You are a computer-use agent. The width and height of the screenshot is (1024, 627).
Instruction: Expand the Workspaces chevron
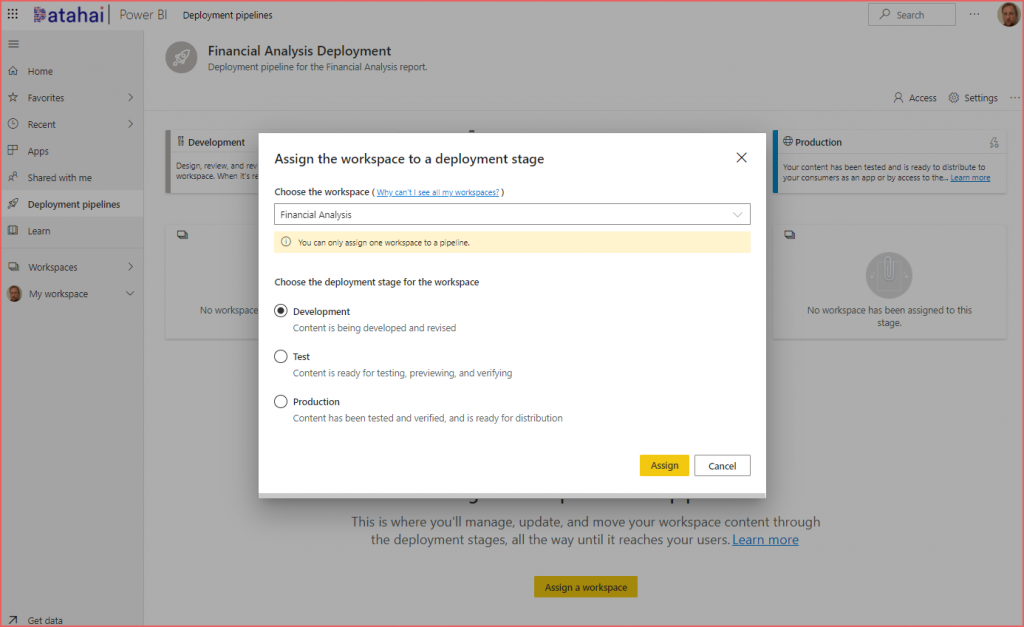click(x=131, y=266)
